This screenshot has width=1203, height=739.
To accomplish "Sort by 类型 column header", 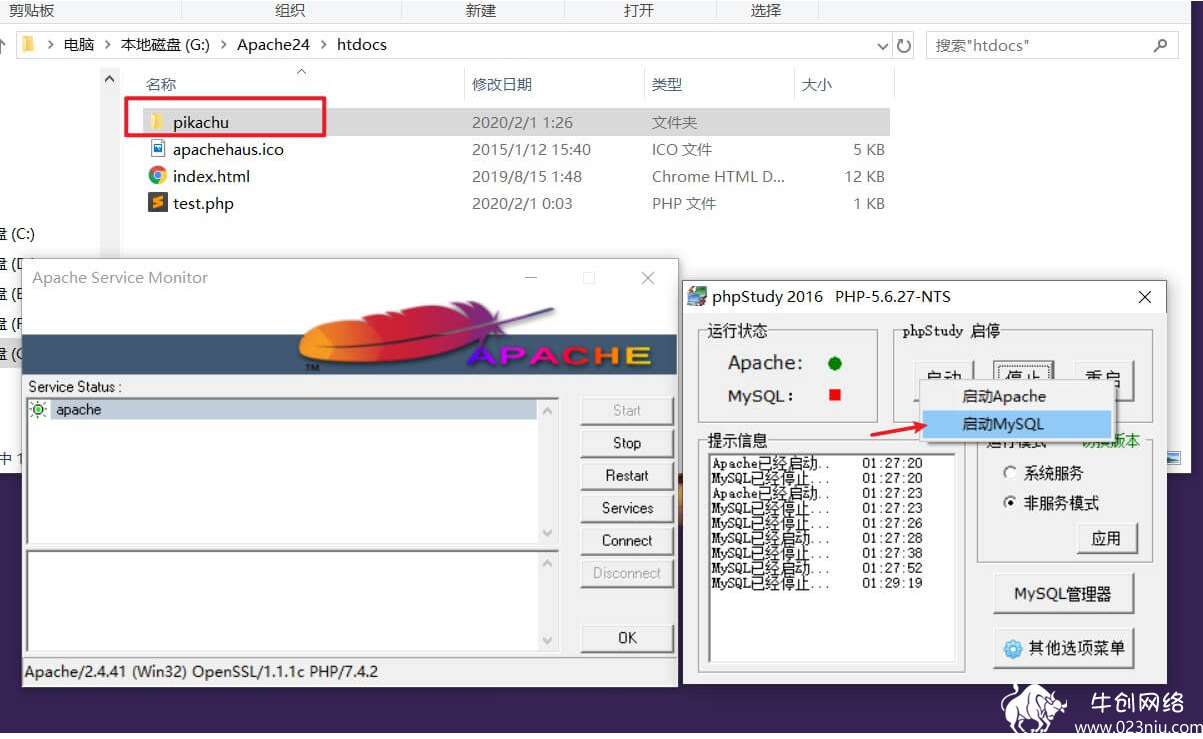I will (x=667, y=85).
